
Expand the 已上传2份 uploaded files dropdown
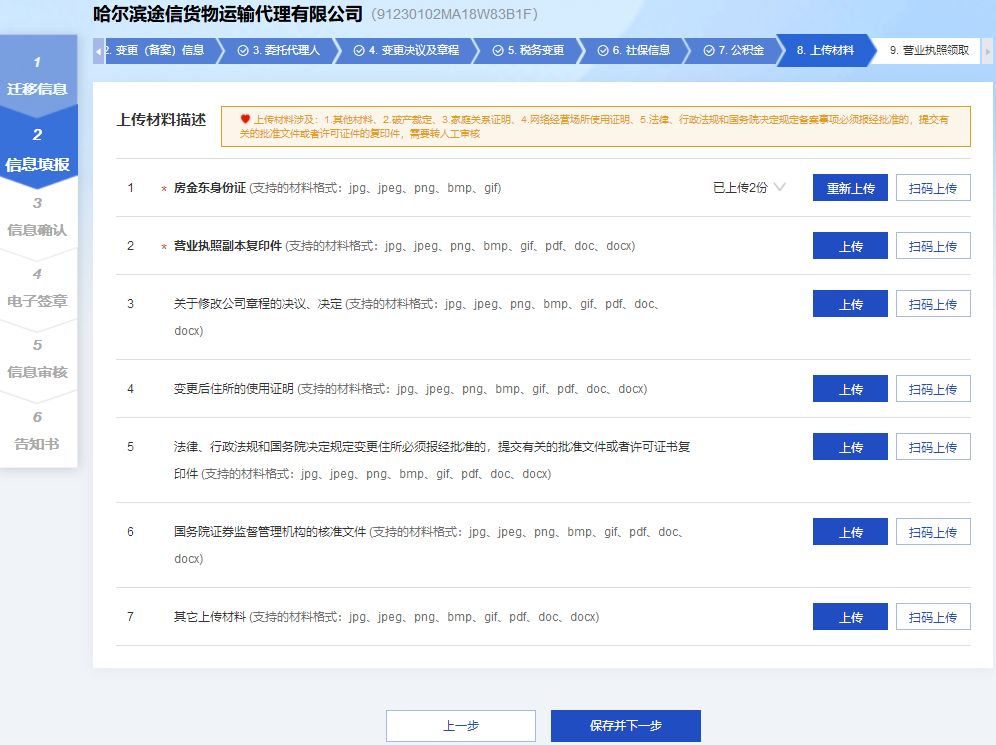pos(750,187)
